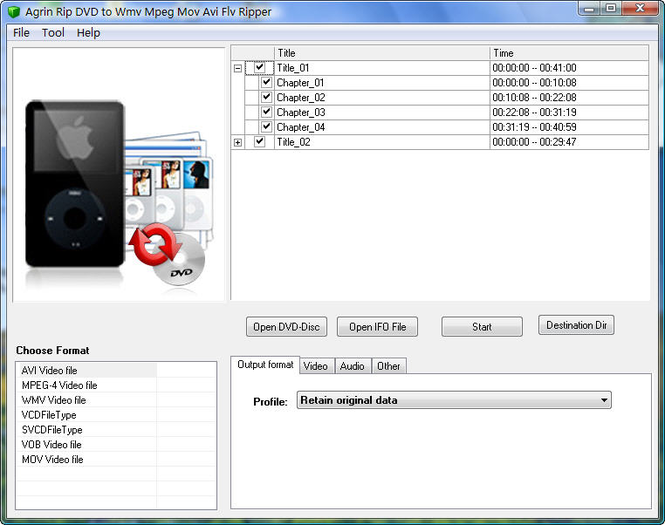Uncheck the Chapter_04 checkbox

click(266, 127)
